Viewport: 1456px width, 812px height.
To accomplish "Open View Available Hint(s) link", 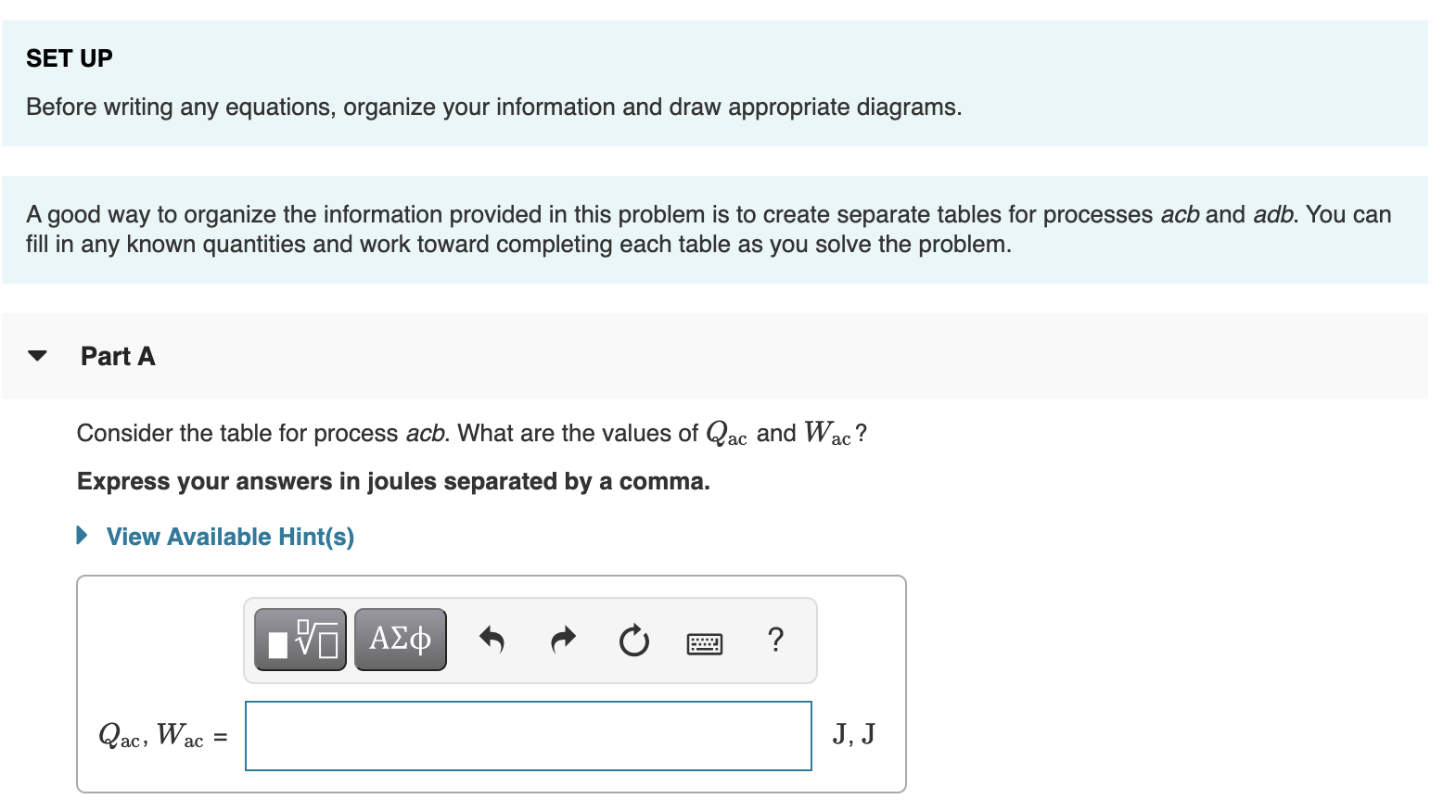I will pyautogui.click(x=230, y=537).
